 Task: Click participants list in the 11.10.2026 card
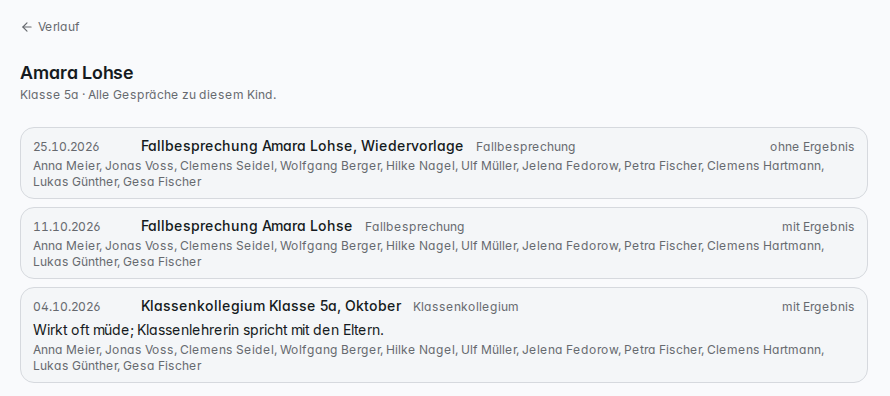[429, 254]
